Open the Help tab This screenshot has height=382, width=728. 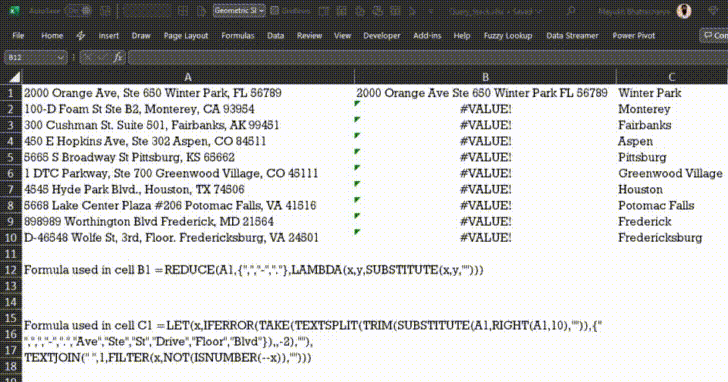pyautogui.click(x=462, y=36)
